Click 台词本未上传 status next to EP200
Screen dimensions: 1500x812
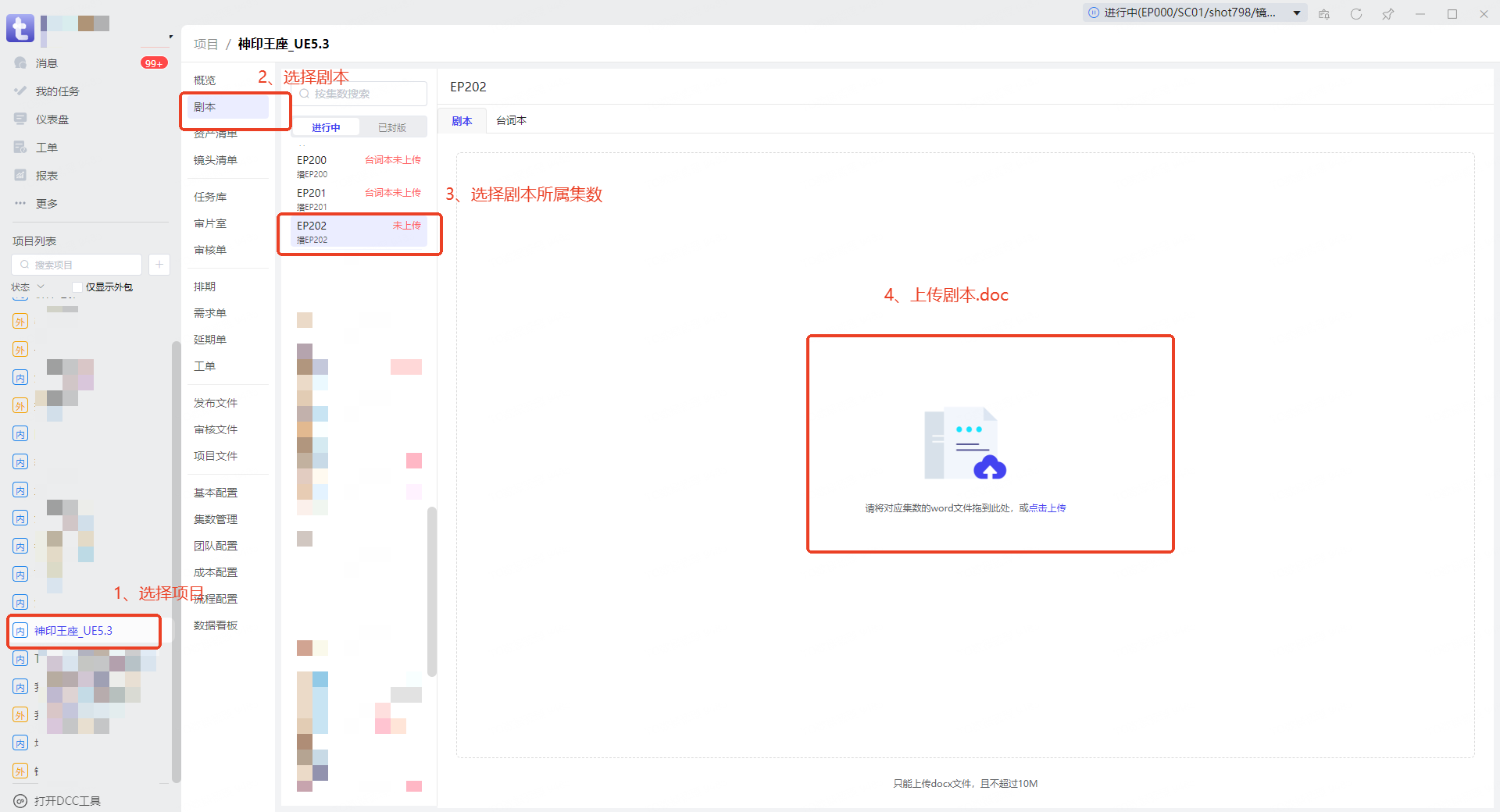point(393,160)
